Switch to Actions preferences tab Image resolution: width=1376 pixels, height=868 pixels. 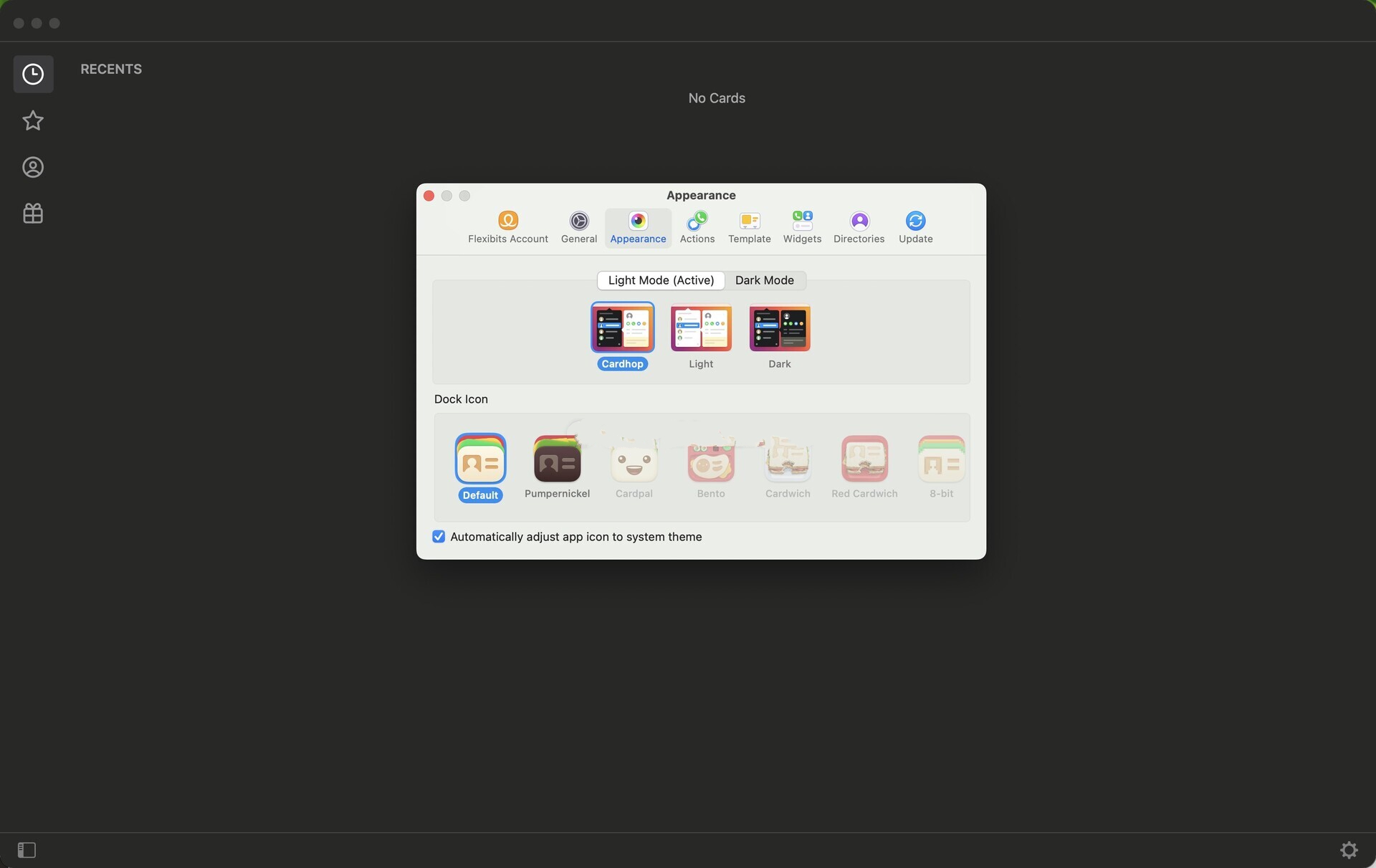point(697,228)
